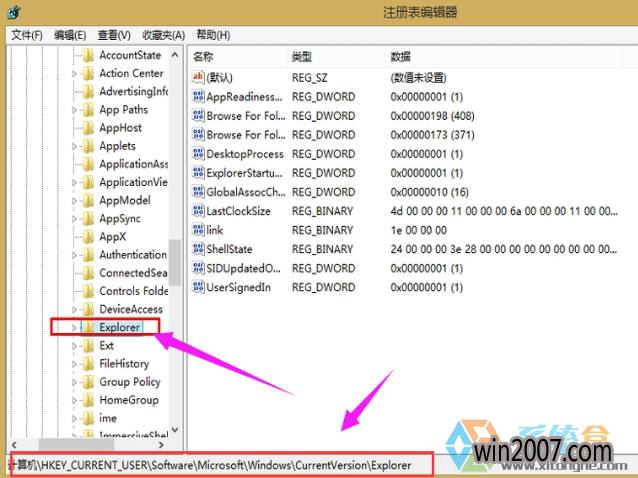Click the 1e 00 00 00 data cell
The height and width of the screenshot is (478, 638).
click(x=419, y=230)
